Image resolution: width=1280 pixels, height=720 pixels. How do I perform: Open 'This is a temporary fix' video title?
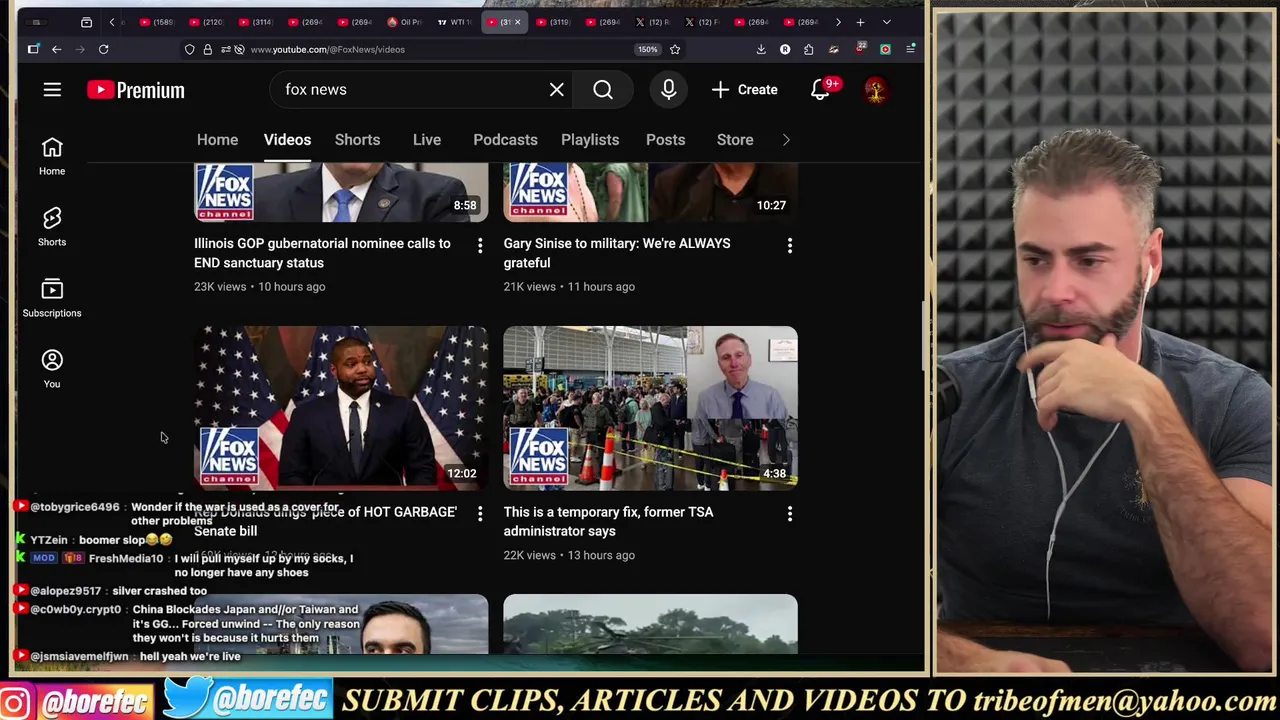tap(608, 521)
